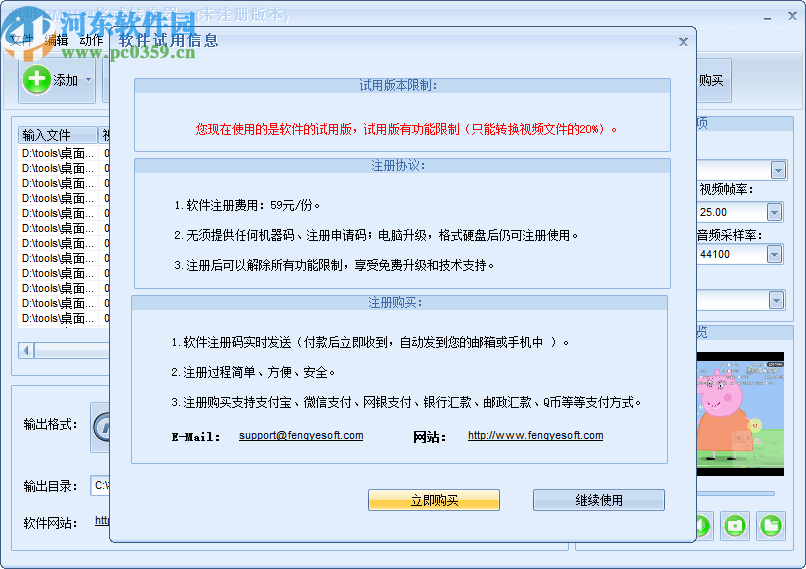Expand the empty dropdown above 视频帧率
Image resolution: width=806 pixels, height=569 pixels.
coord(778,170)
